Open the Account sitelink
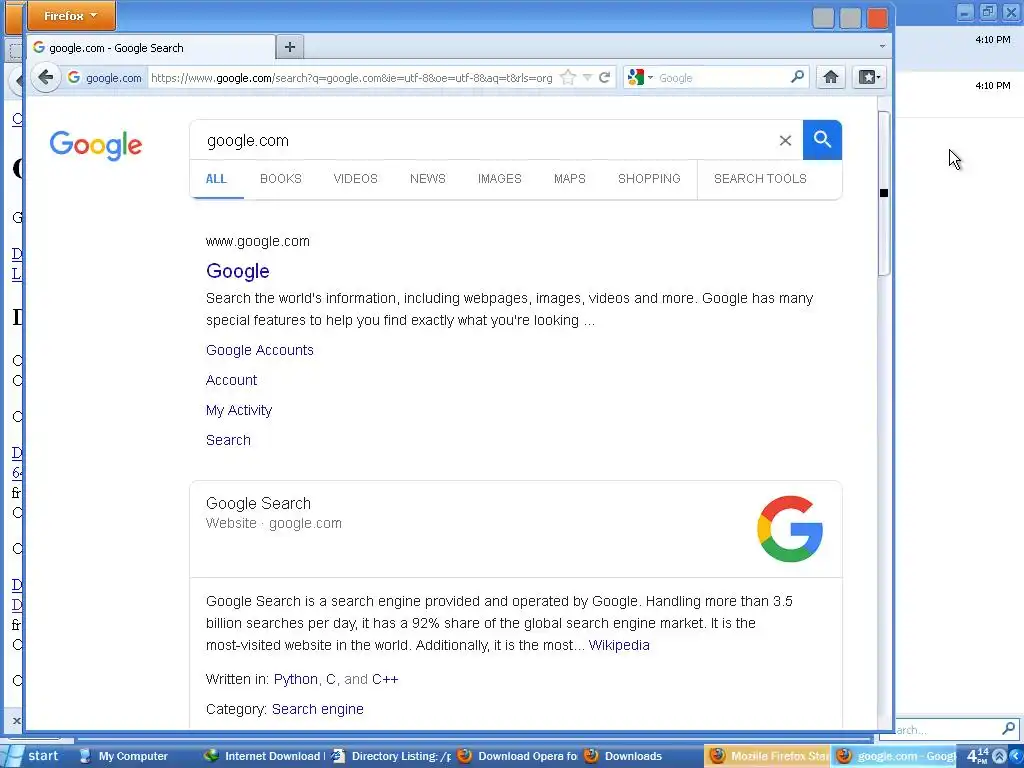 [x=231, y=380]
